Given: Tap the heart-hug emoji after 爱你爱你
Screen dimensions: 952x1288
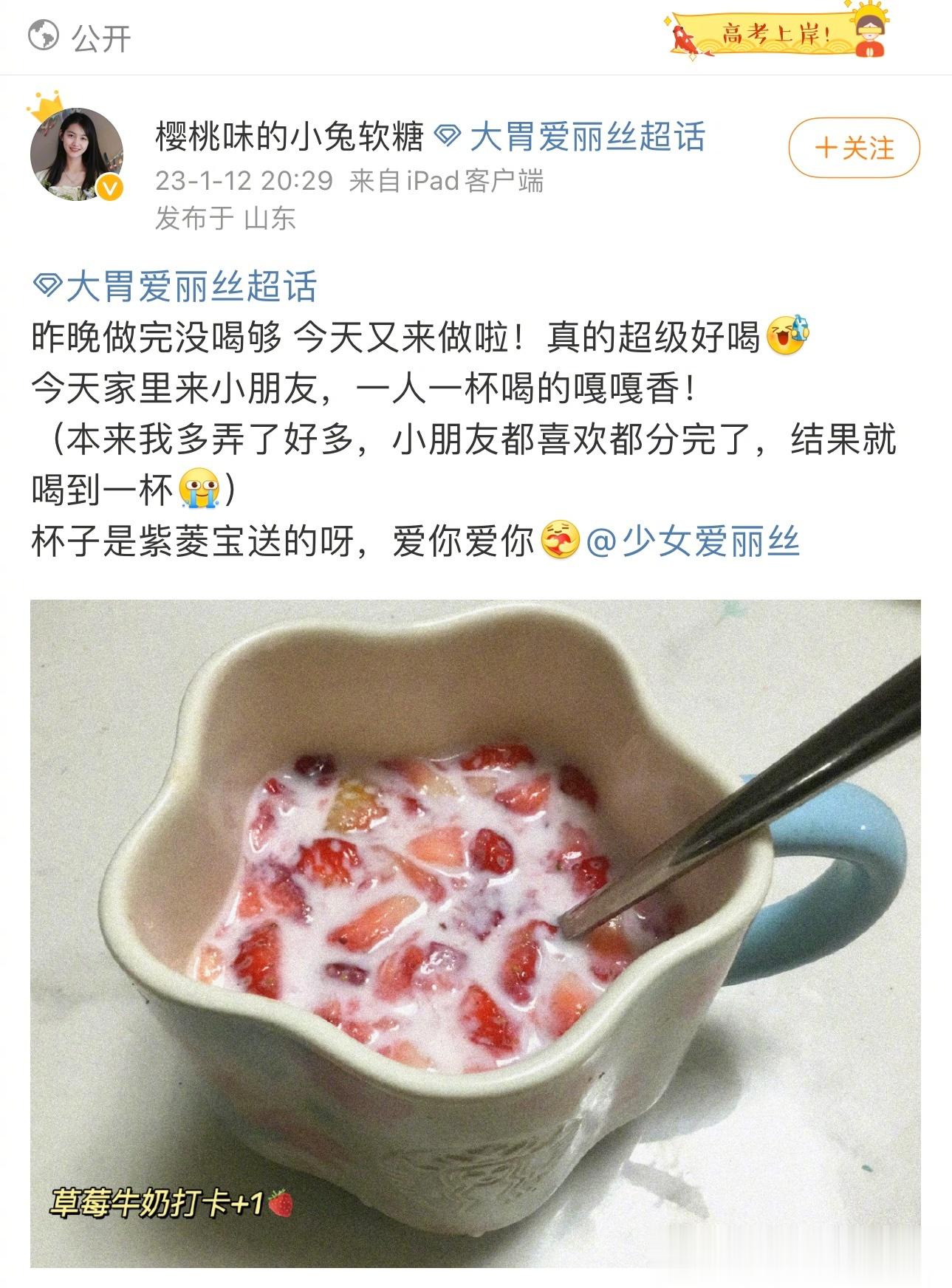Looking at the screenshot, I should [561, 541].
